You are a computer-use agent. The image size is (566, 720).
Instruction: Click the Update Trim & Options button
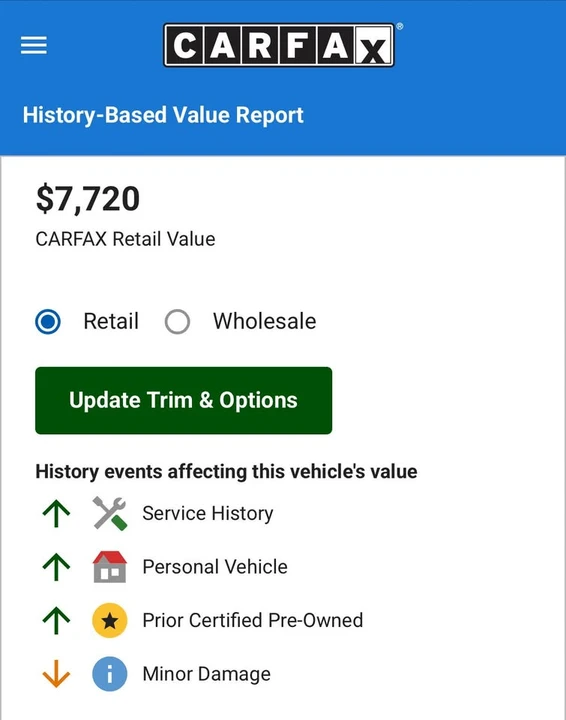(184, 400)
